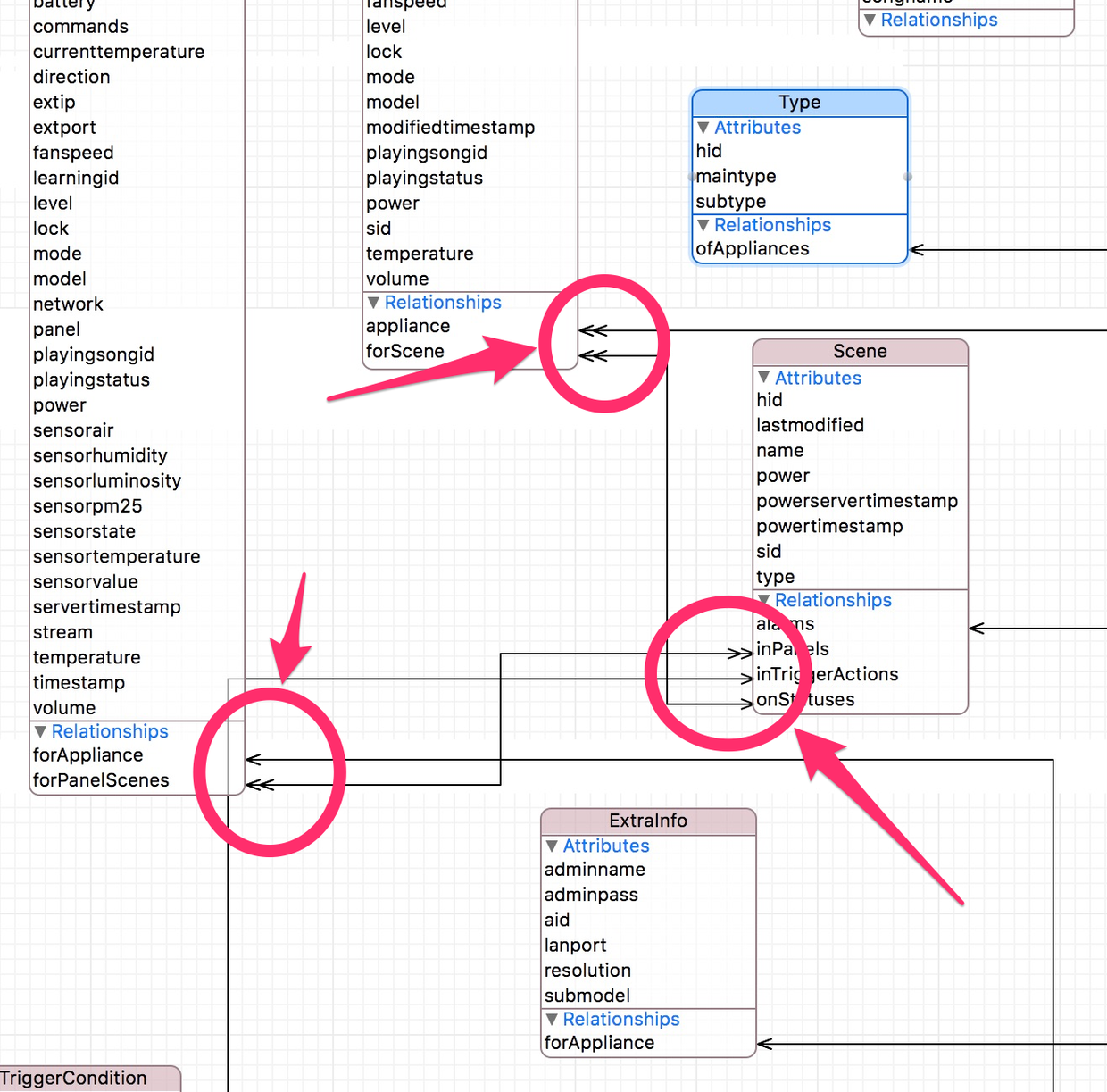Screen dimensions: 1107x1092
Task: Collapse Relationships section above forAppliance and forPanelScenes
Action: (40, 731)
